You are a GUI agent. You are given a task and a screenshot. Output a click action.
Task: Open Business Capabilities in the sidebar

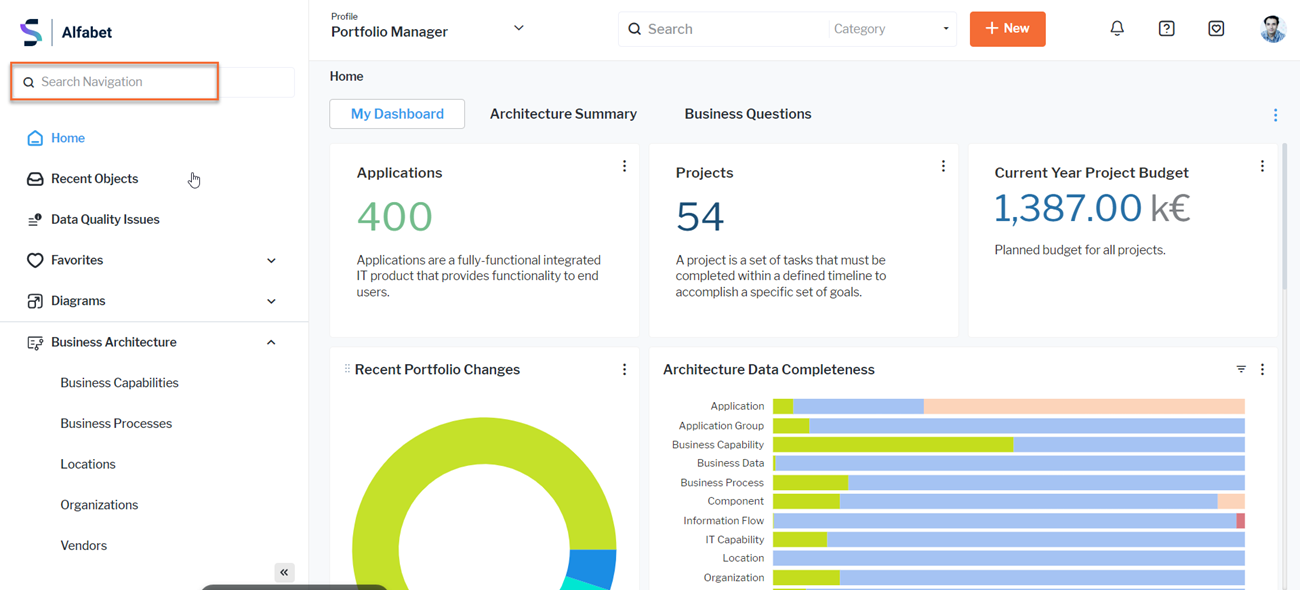[119, 383]
